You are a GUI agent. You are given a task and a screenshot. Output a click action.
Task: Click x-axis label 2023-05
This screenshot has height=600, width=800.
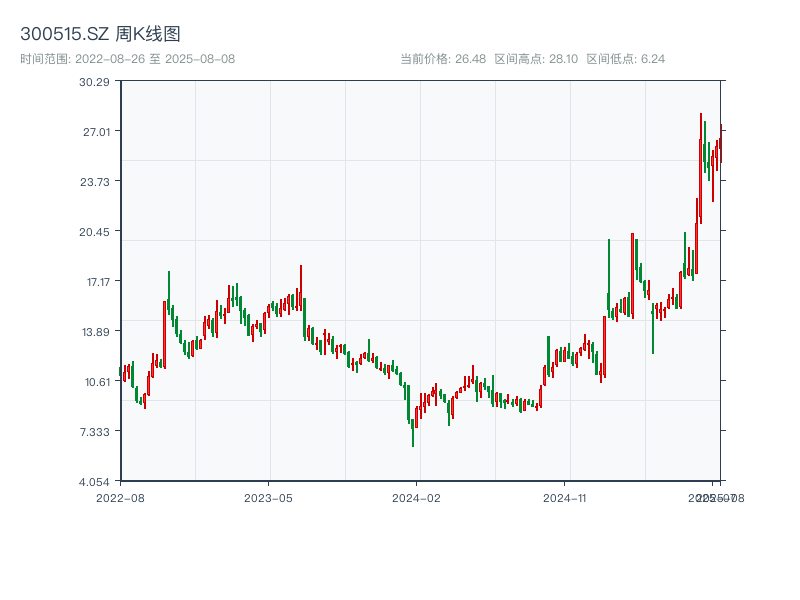coord(268,498)
